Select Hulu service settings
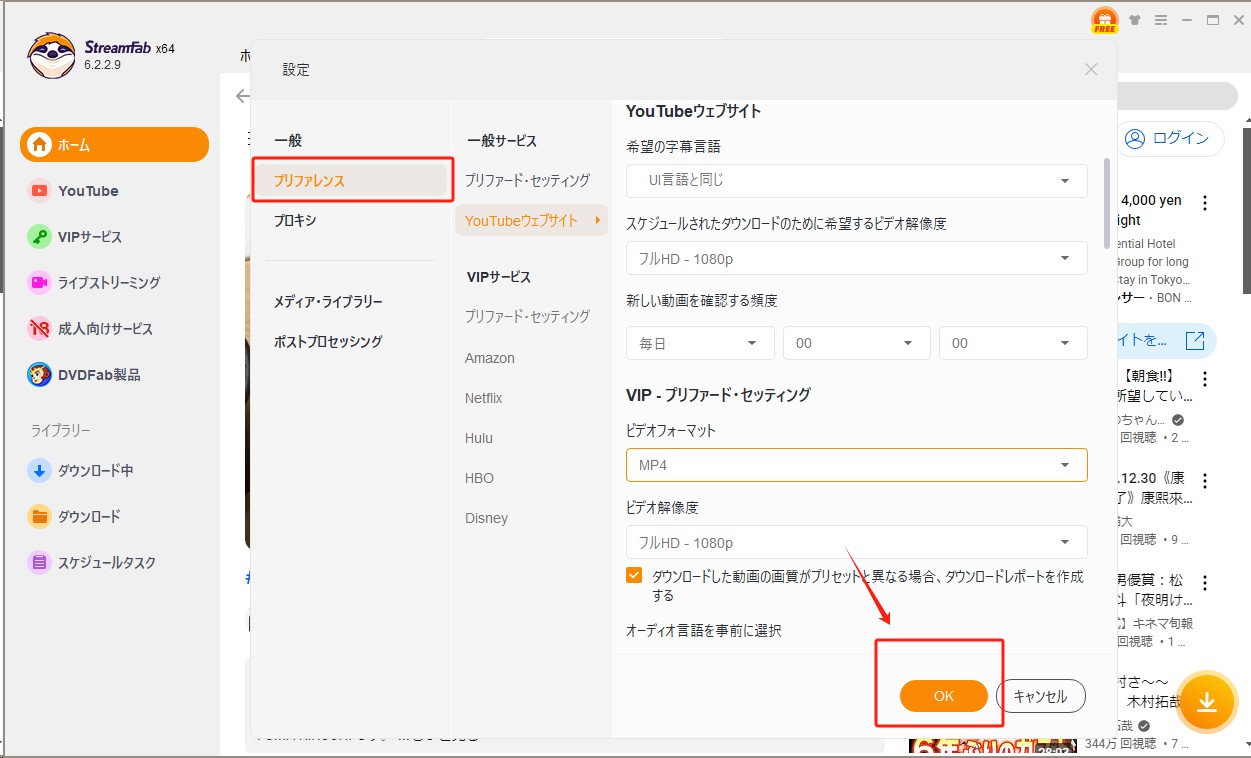 479,438
